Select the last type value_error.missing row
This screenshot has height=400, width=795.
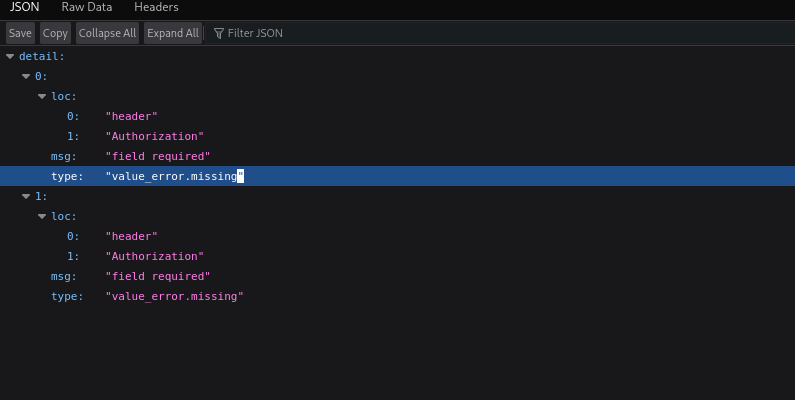tap(398, 296)
